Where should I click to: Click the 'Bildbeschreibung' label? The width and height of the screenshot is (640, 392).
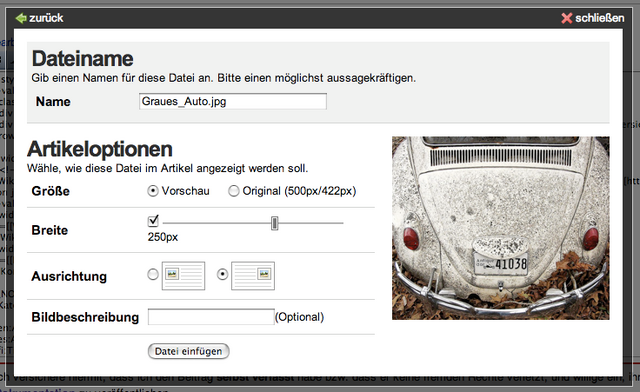[85, 317]
